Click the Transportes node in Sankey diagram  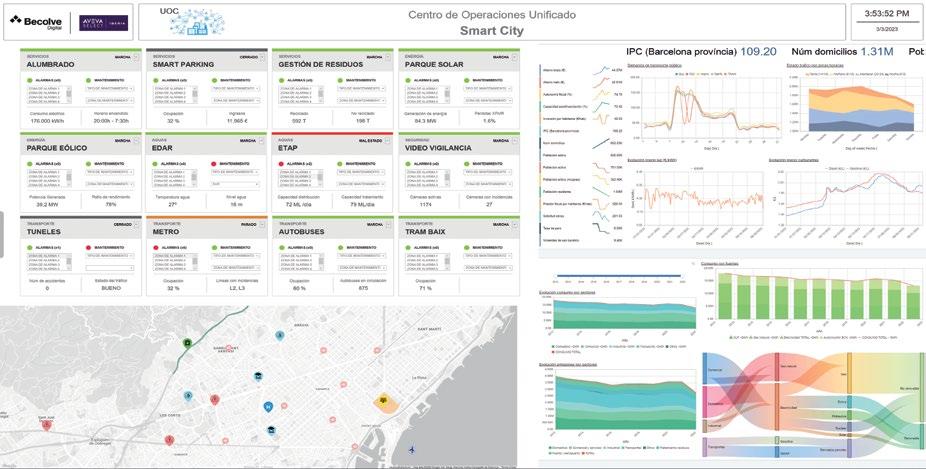705,447
